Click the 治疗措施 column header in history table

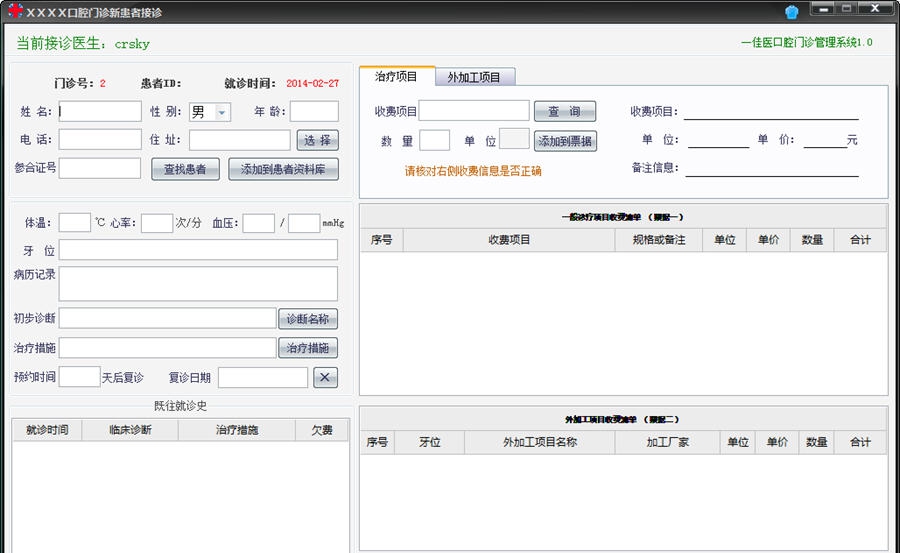click(236, 430)
